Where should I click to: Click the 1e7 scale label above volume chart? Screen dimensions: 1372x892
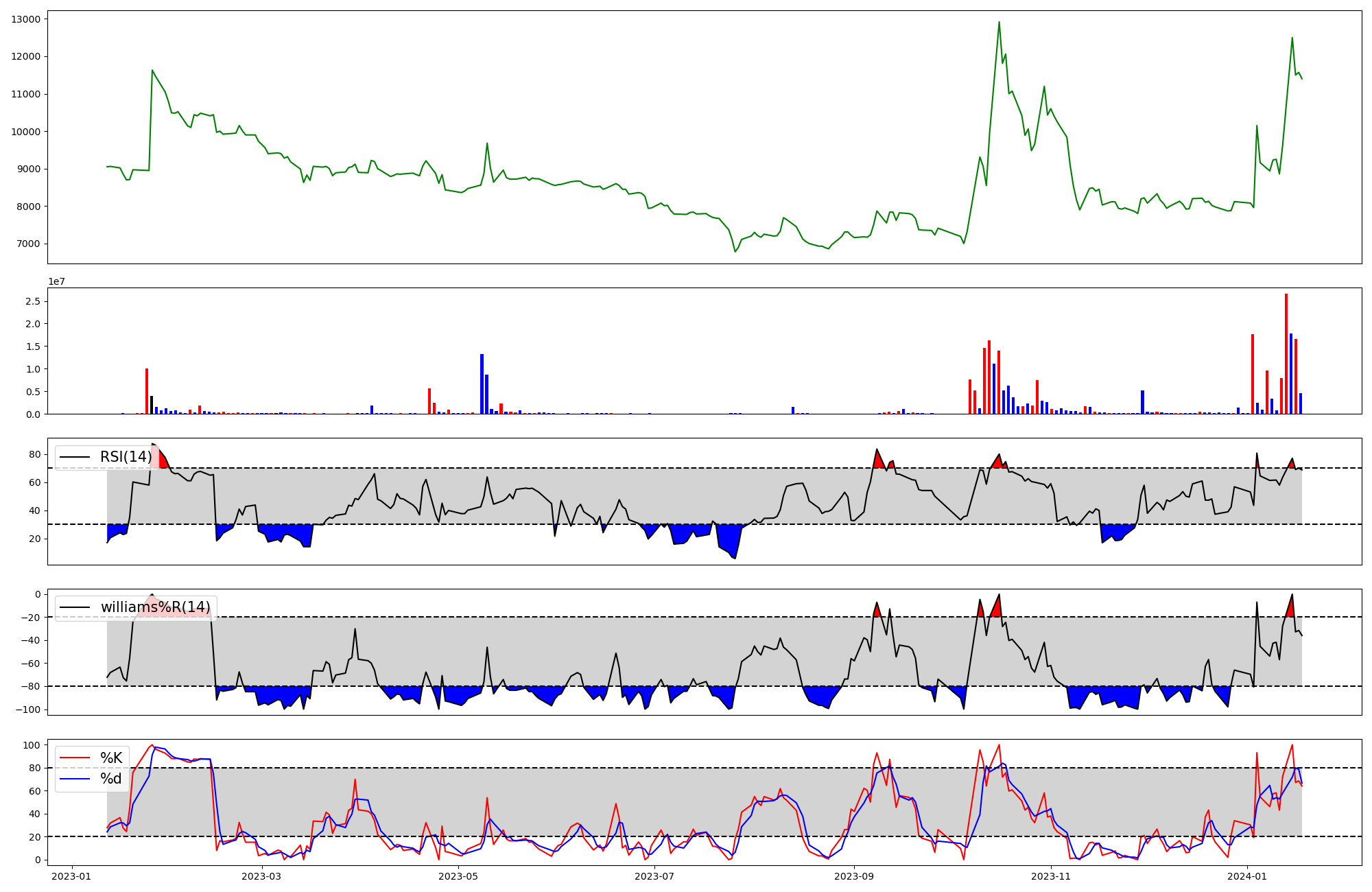pyautogui.click(x=56, y=281)
